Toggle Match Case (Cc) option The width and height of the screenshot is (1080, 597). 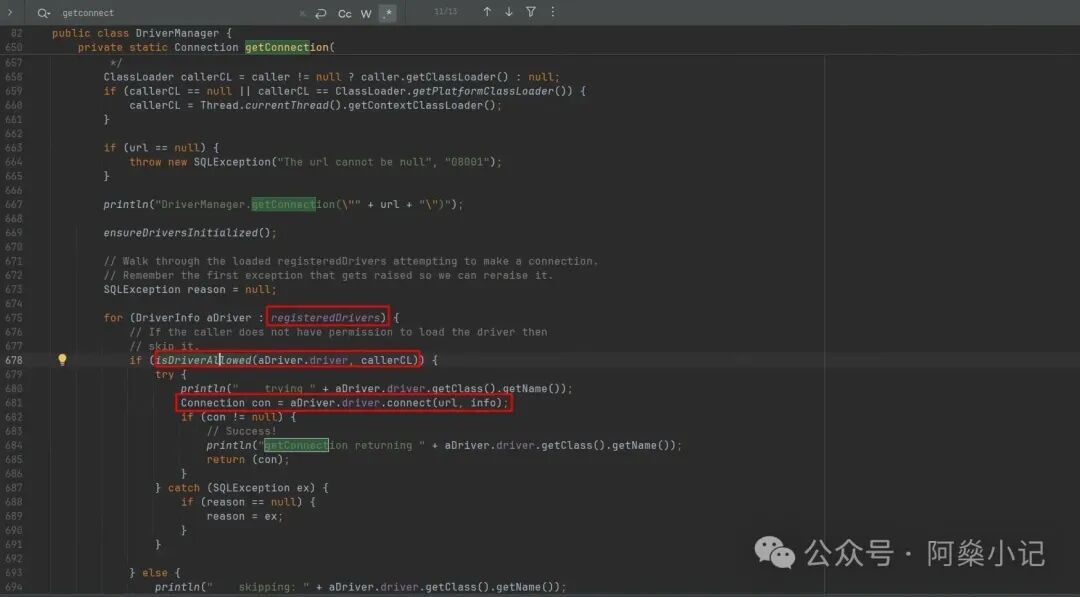tap(344, 13)
